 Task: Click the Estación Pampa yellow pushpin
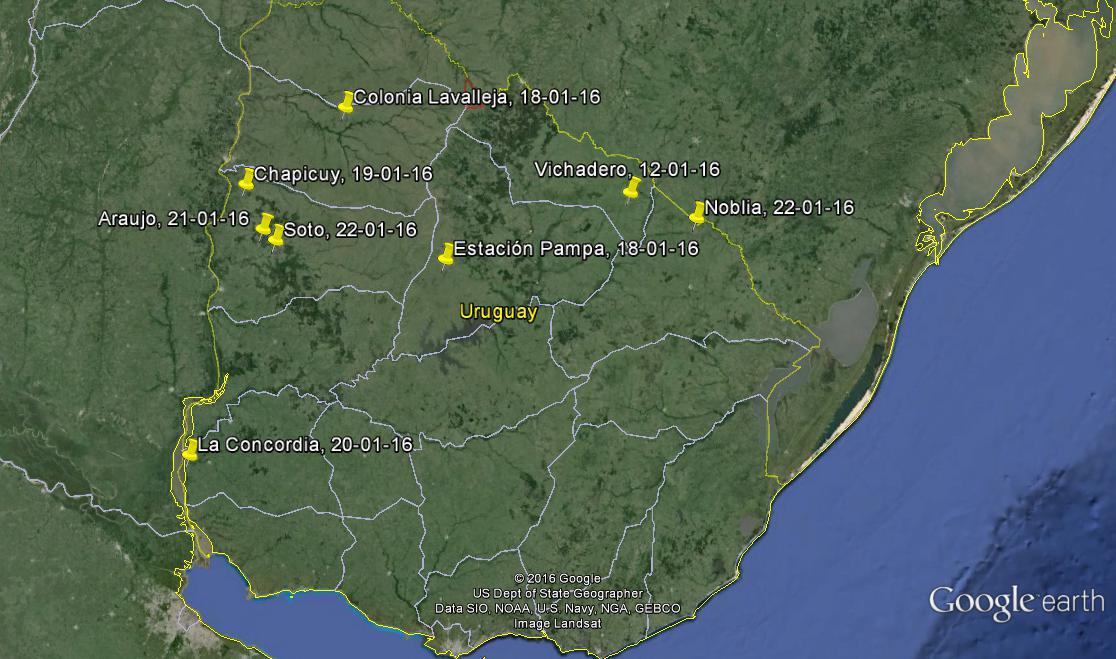[446, 252]
